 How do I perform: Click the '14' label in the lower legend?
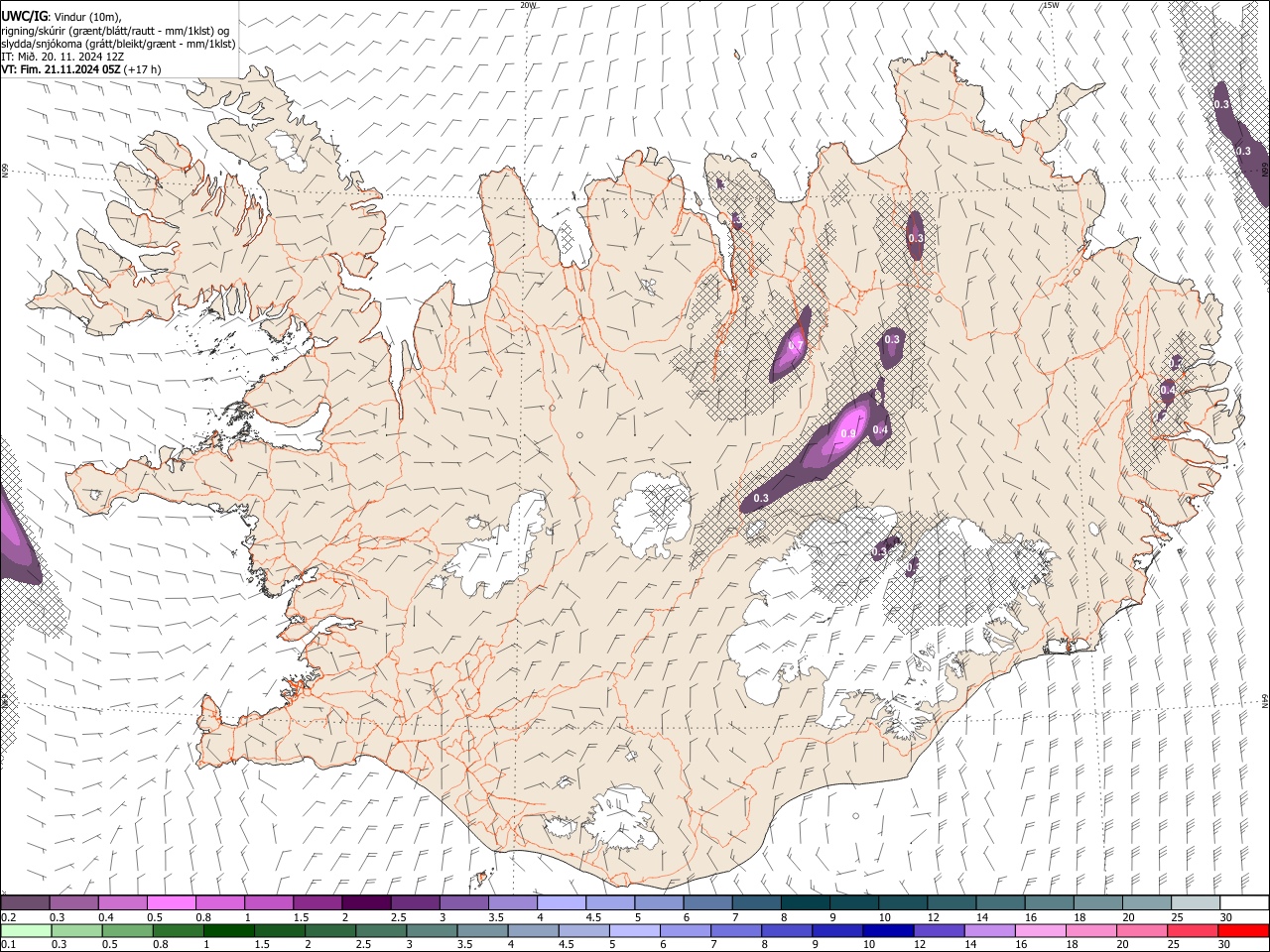970,944
